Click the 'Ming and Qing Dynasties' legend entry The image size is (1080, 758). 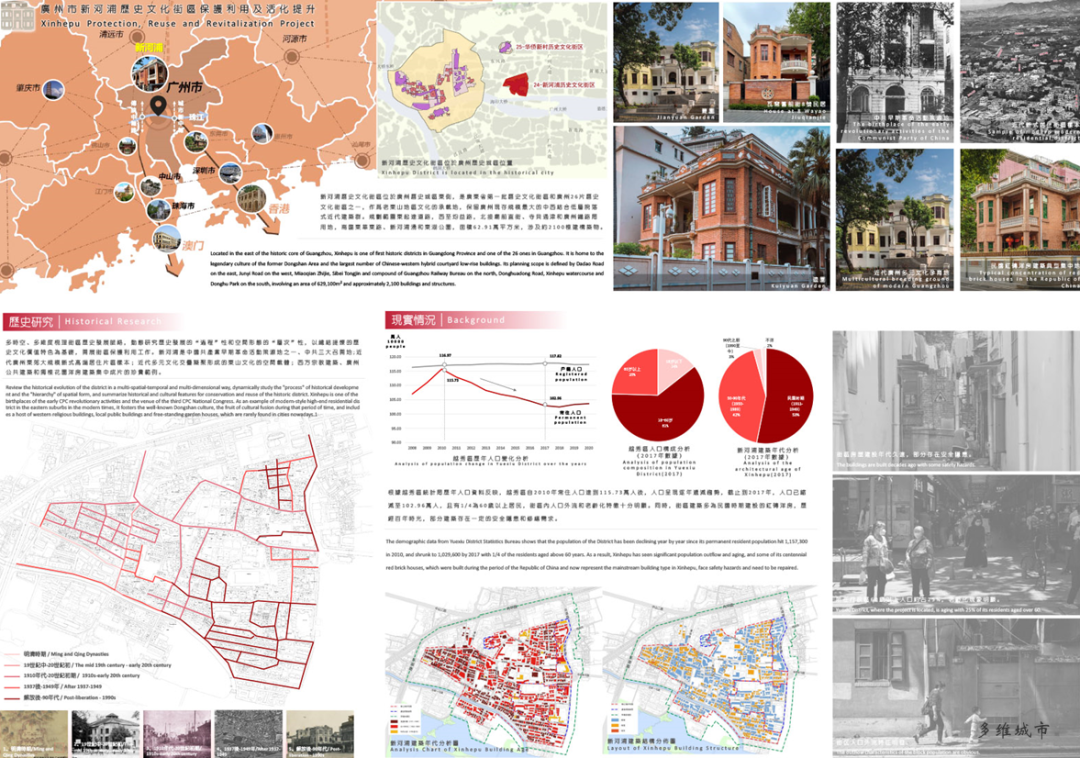tap(56, 654)
